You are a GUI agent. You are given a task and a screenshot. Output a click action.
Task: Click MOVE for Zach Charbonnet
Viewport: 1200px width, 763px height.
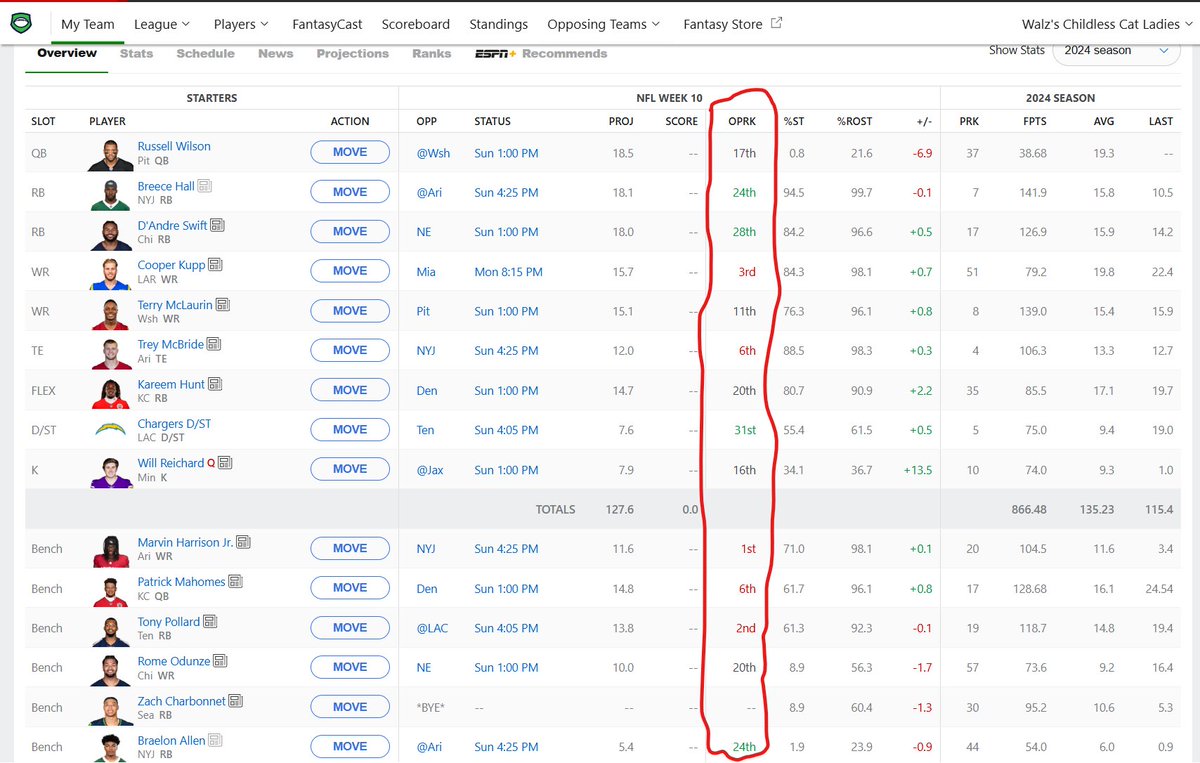[350, 707]
